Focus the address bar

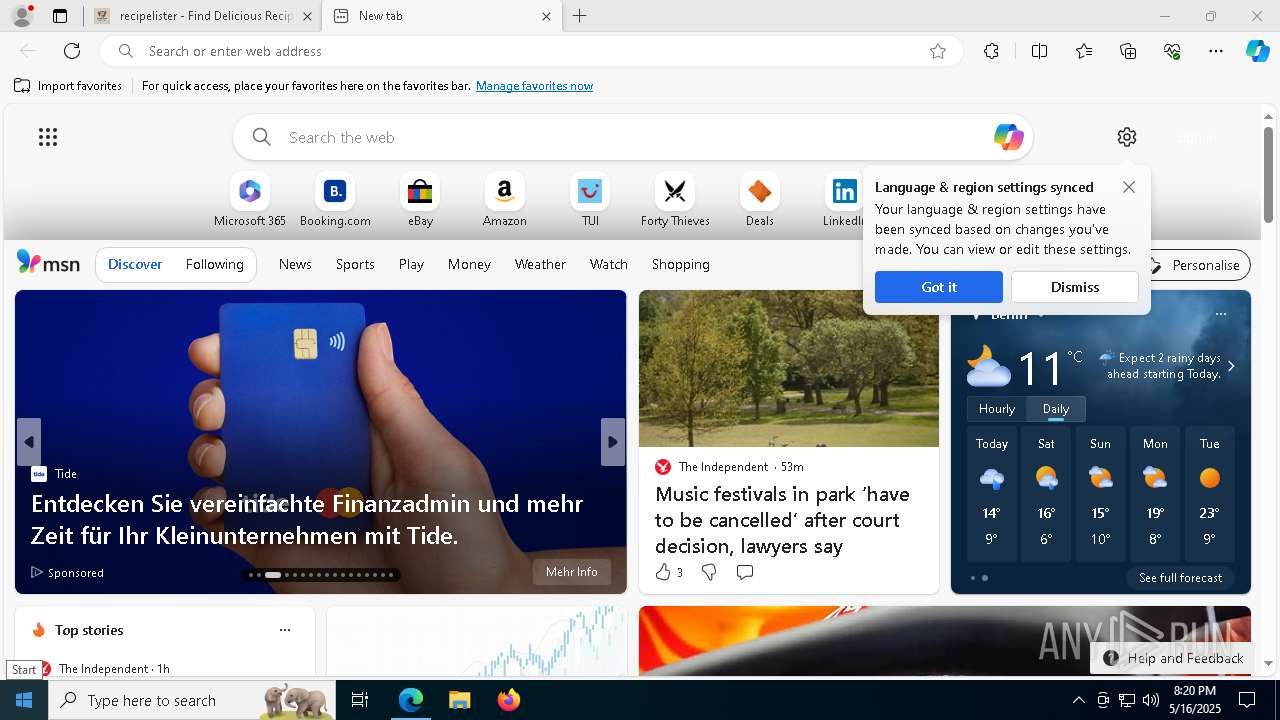click(530, 51)
